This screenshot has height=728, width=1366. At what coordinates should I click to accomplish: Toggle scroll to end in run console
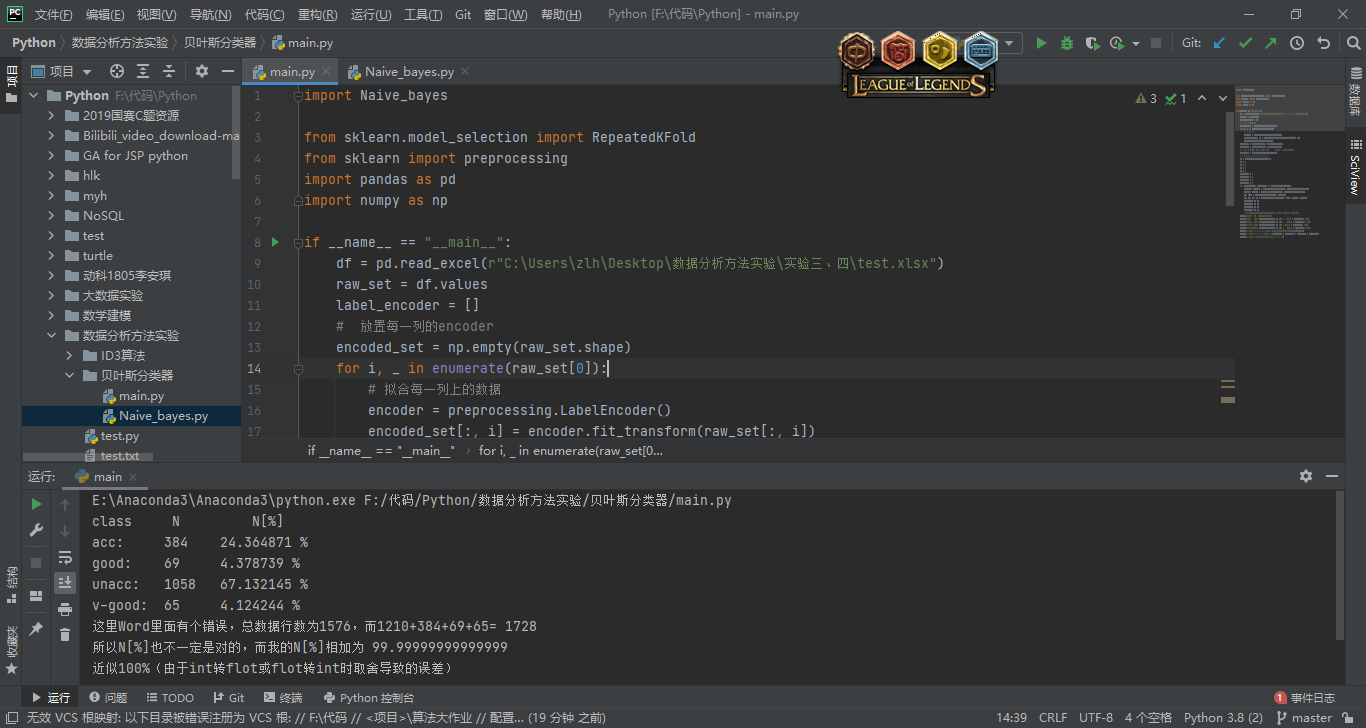(65, 582)
